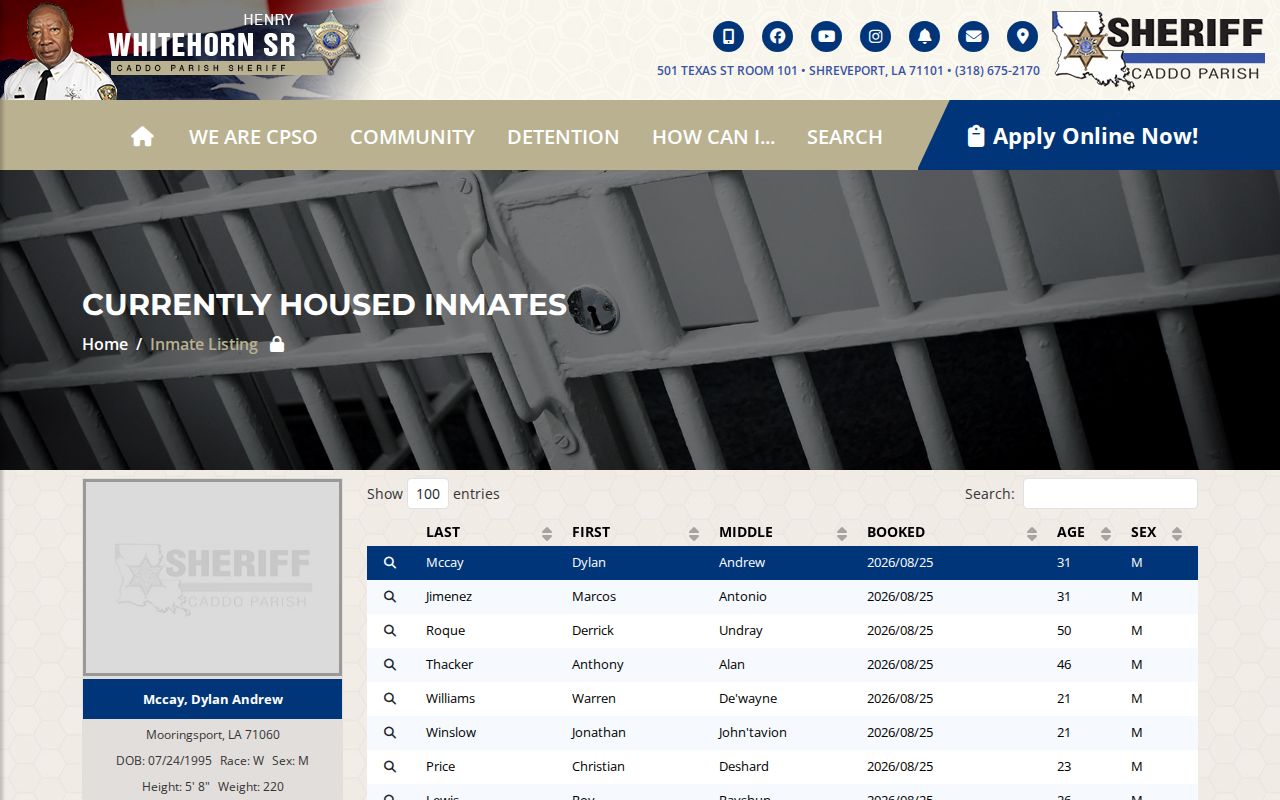Click the Inmate Listing breadcrumb
Viewport: 1280px width, 800px height.
(204, 344)
